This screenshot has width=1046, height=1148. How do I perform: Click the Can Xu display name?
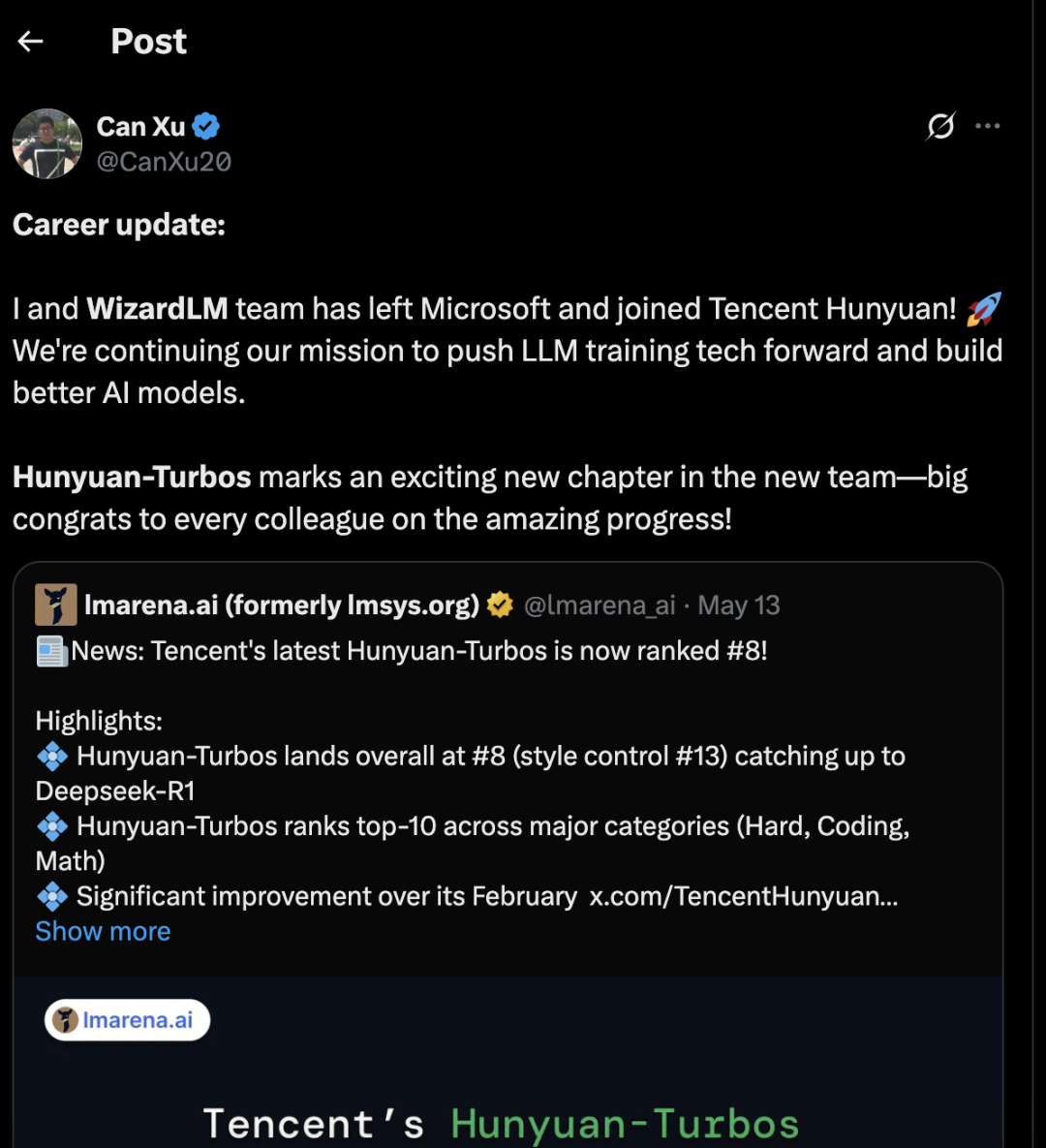point(141,127)
